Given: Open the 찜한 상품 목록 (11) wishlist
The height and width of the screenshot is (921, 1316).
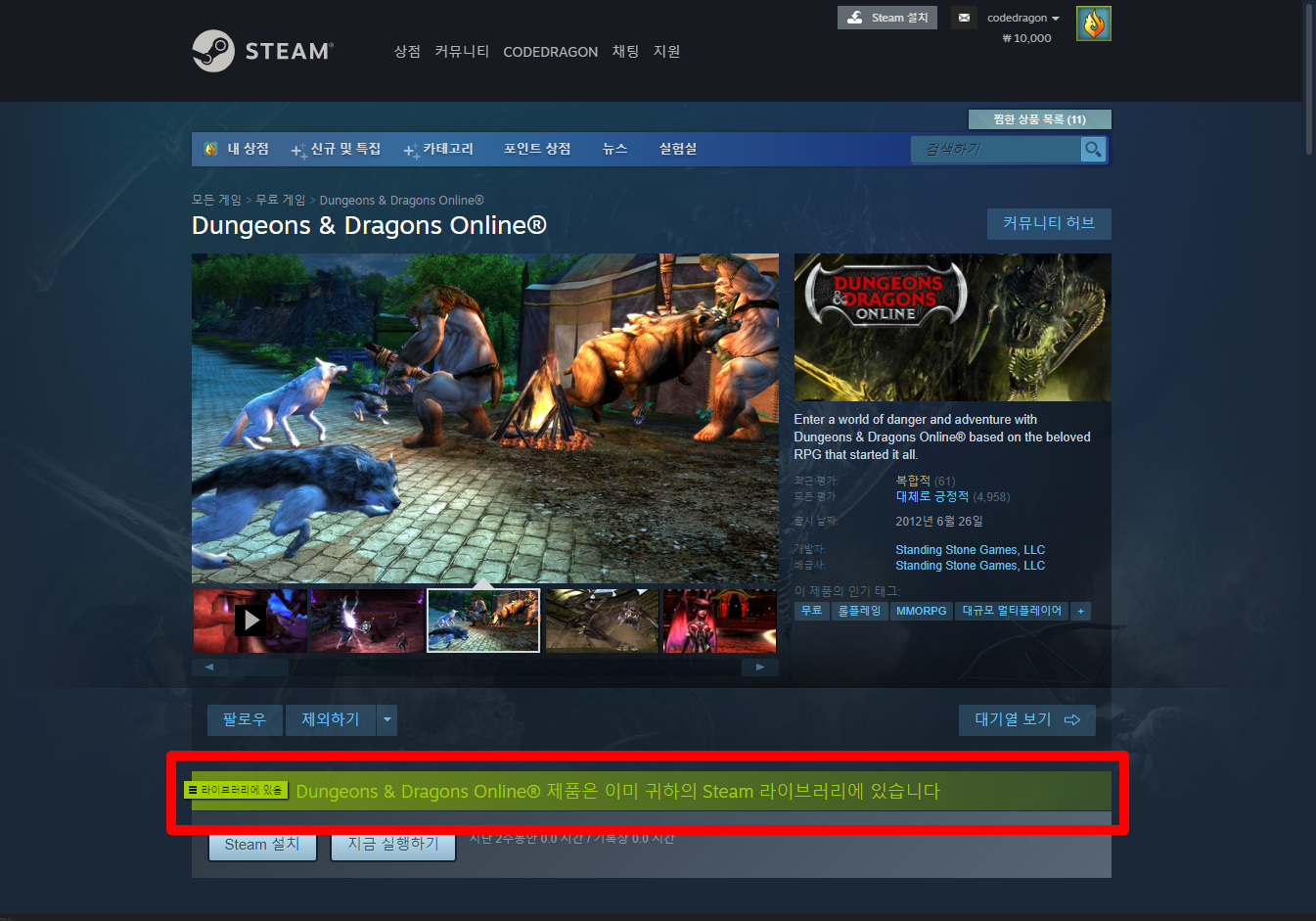Looking at the screenshot, I should pyautogui.click(x=1039, y=119).
